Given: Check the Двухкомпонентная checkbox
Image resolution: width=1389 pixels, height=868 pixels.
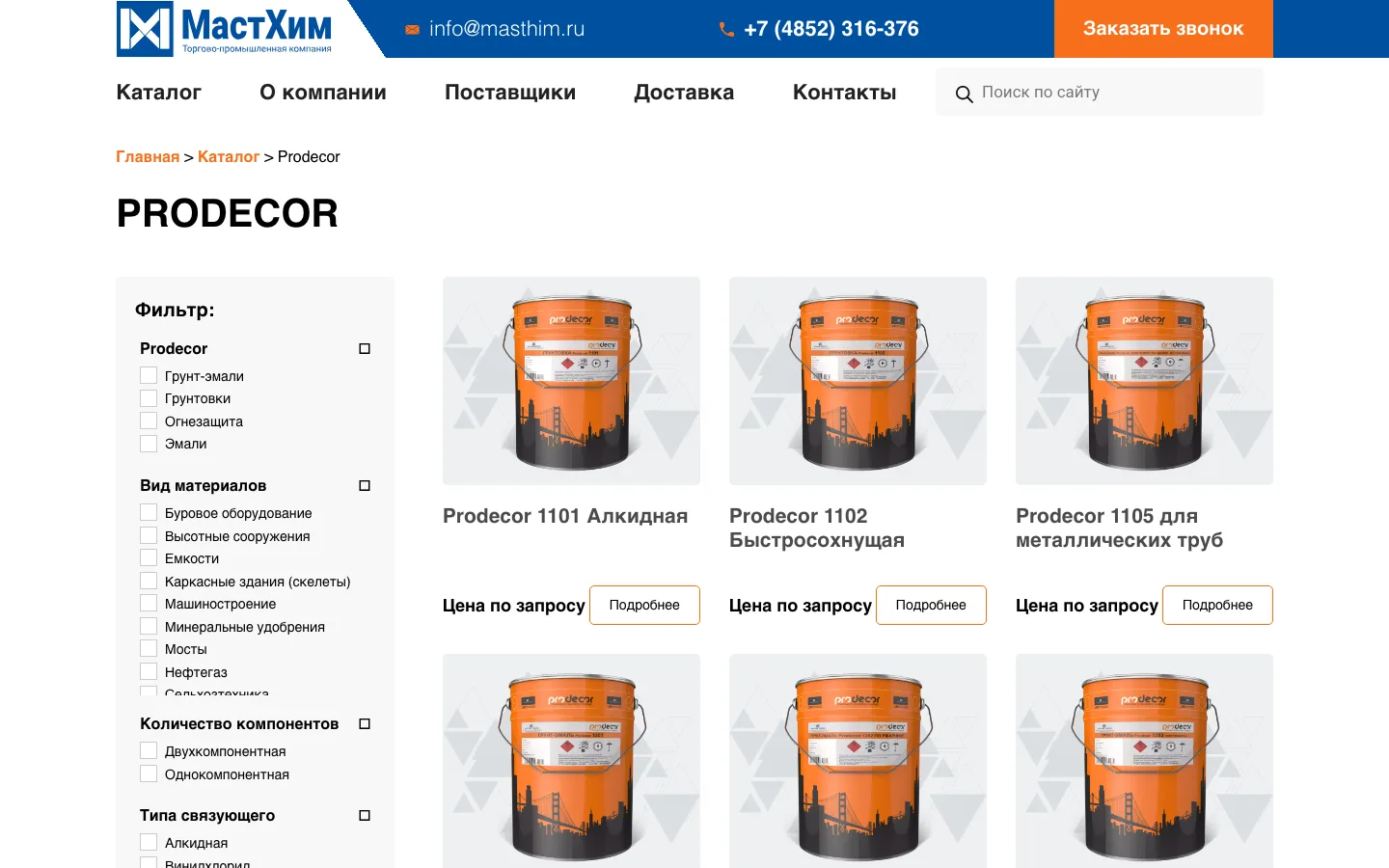Looking at the screenshot, I should coord(149,750).
